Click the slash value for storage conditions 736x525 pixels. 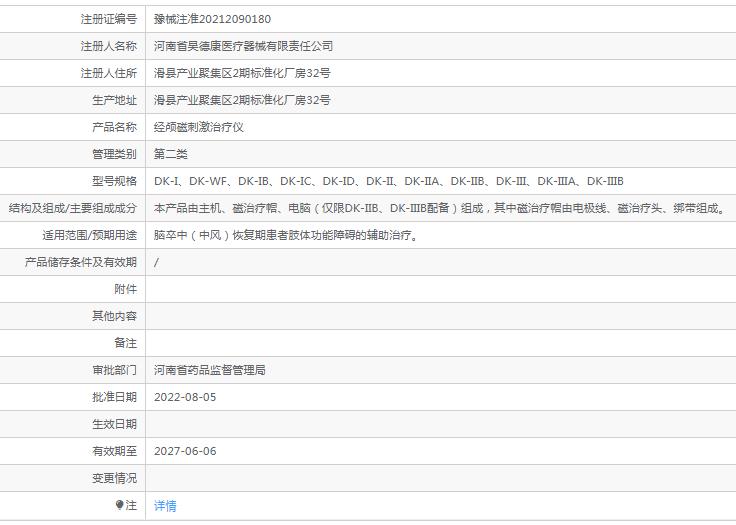(x=156, y=262)
